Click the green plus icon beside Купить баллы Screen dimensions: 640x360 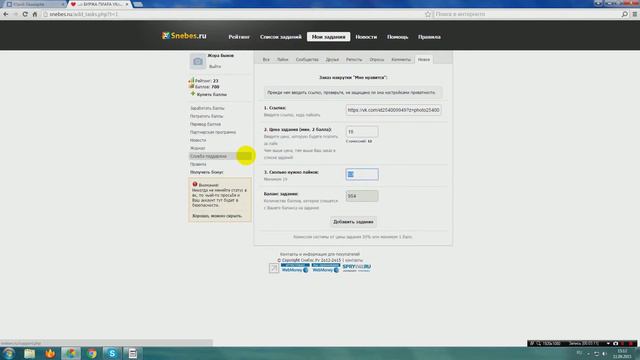pos(193,94)
